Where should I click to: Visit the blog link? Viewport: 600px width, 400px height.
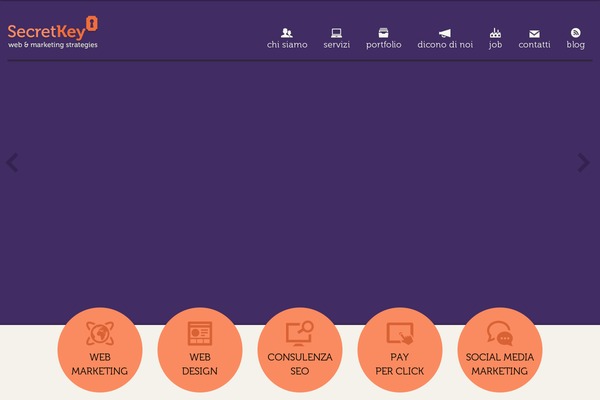pyautogui.click(x=576, y=45)
